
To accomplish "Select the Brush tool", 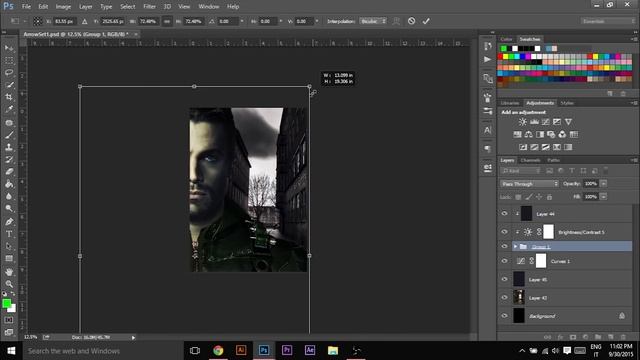I will click(9, 135).
